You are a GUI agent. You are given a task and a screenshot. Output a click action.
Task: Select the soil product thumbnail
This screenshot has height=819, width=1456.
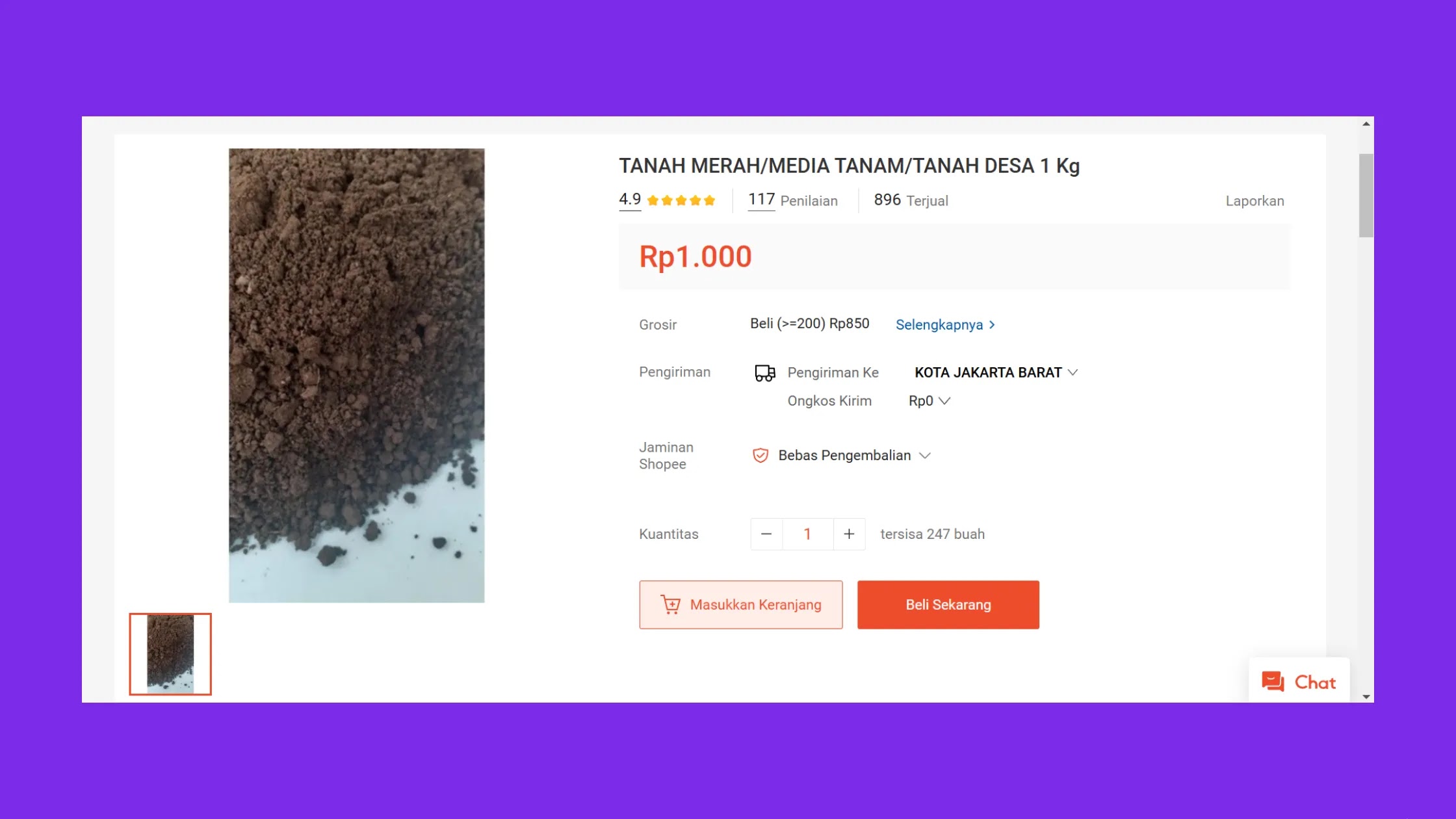pyautogui.click(x=170, y=654)
